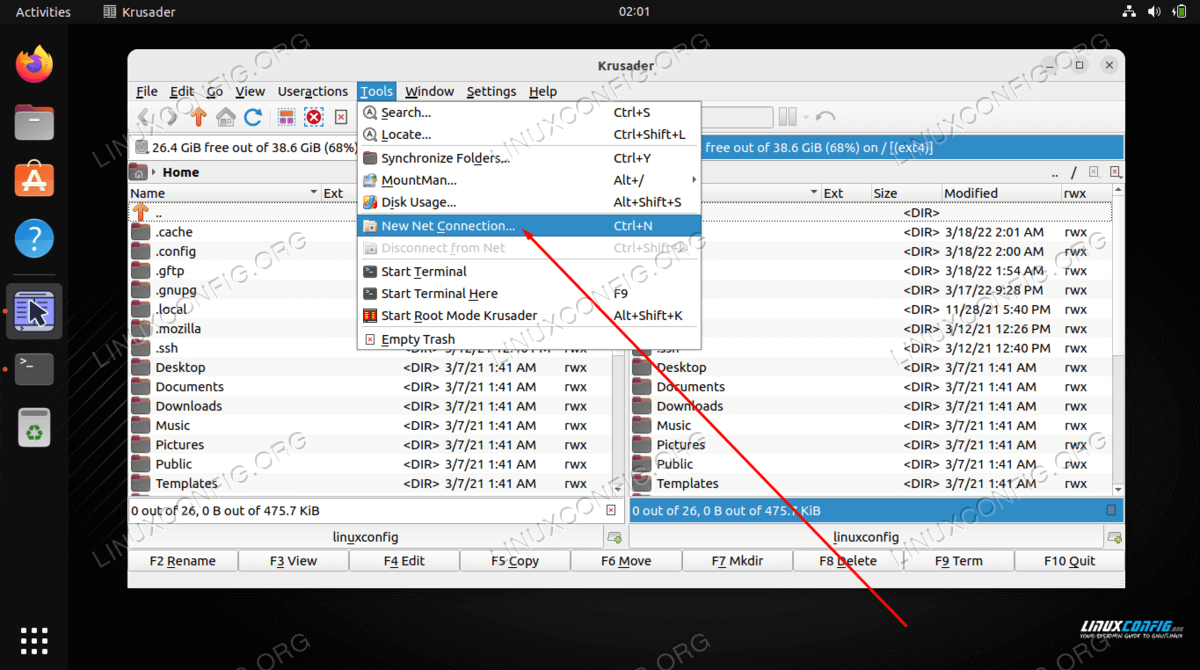The height and width of the screenshot is (670, 1200).
Task: Sort right panel by Size column
Action: pyautogui.click(x=906, y=193)
